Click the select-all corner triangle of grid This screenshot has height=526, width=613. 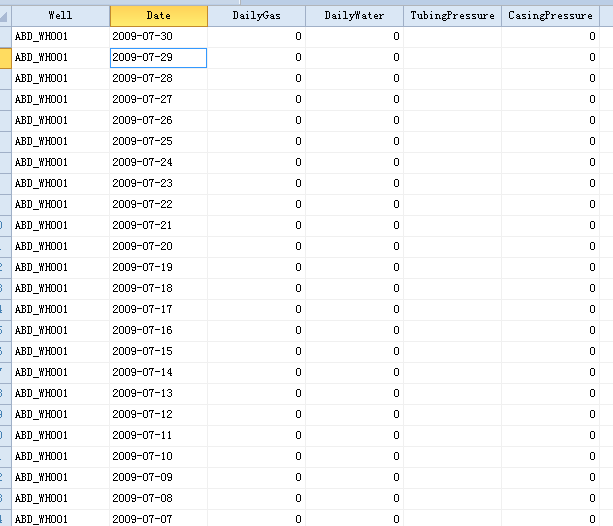pyautogui.click(x=4, y=16)
